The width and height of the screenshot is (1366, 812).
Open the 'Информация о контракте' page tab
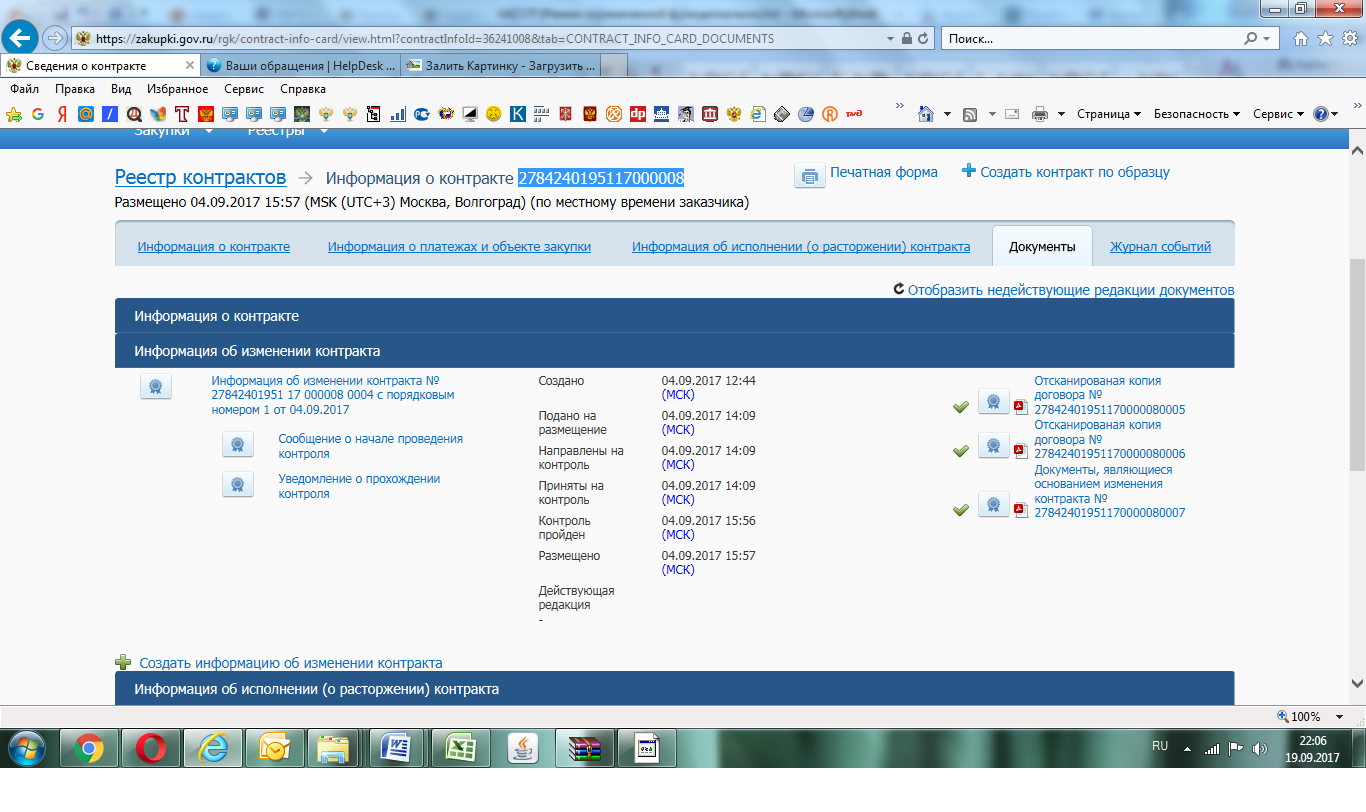[x=214, y=247]
